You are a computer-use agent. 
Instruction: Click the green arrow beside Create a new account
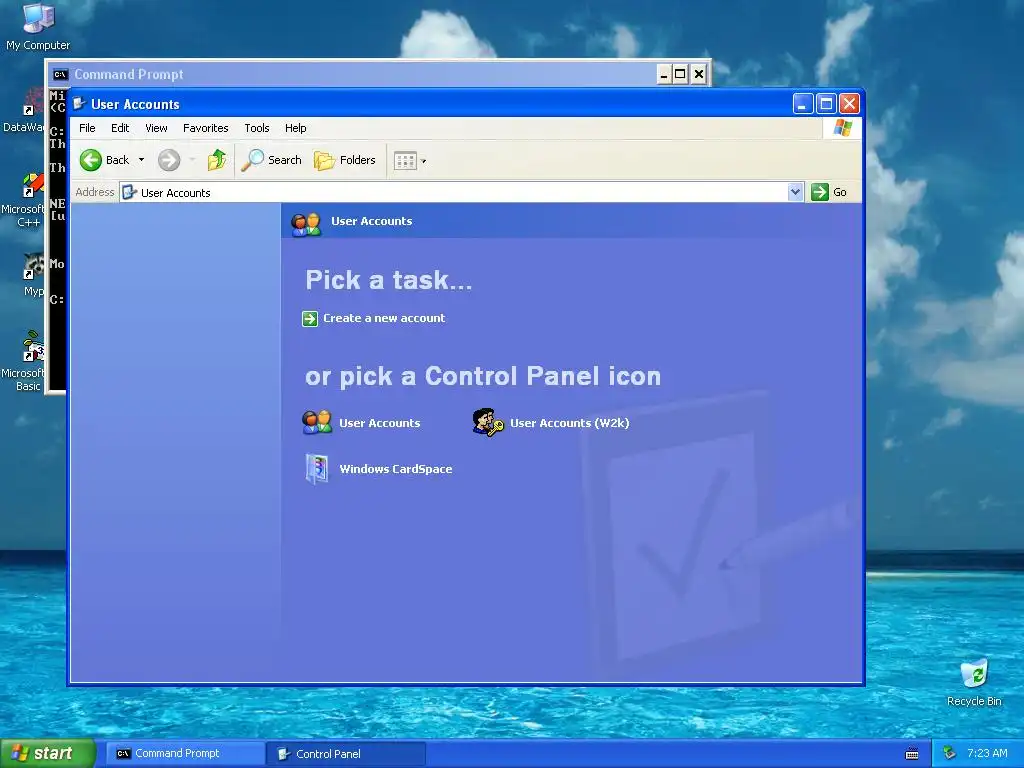pos(310,319)
